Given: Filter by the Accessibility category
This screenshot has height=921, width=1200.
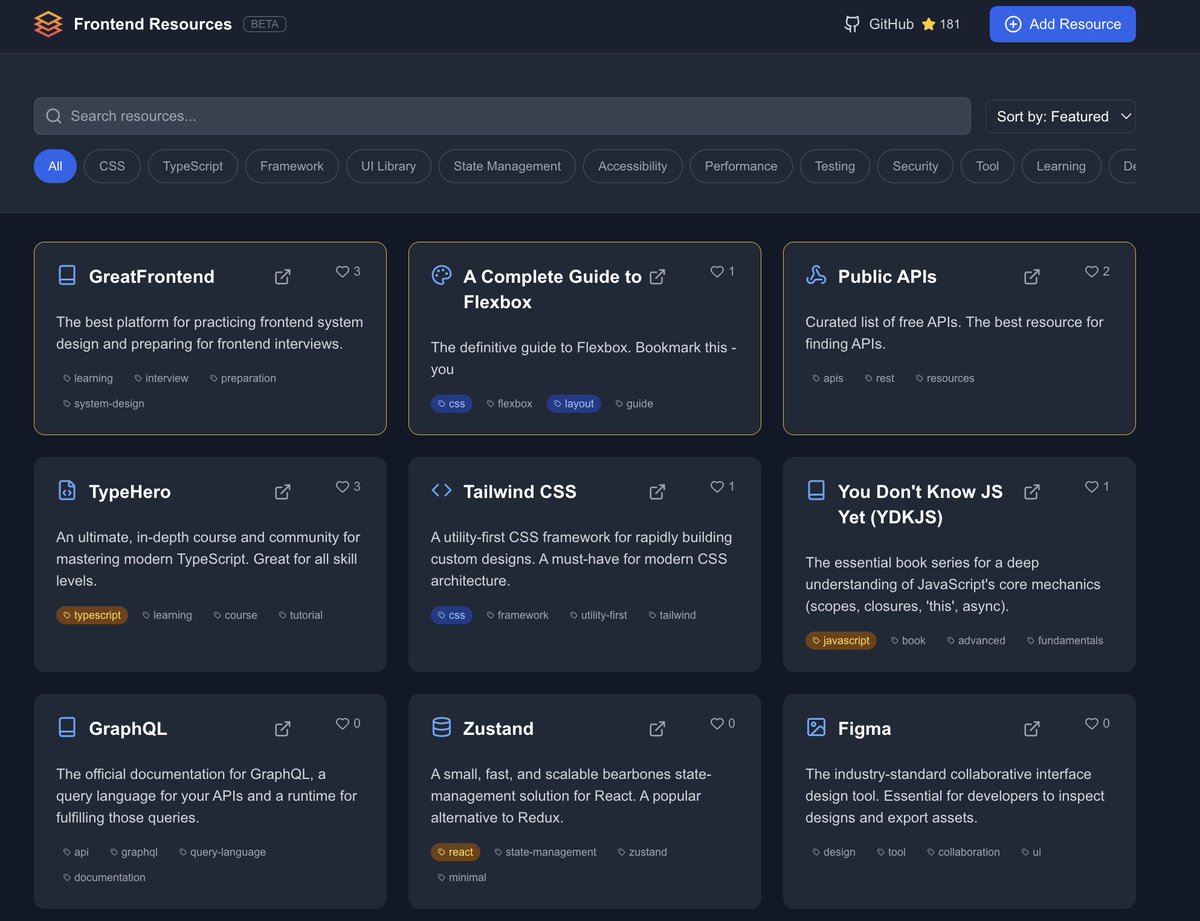Looking at the screenshot, I should (632, 166).
